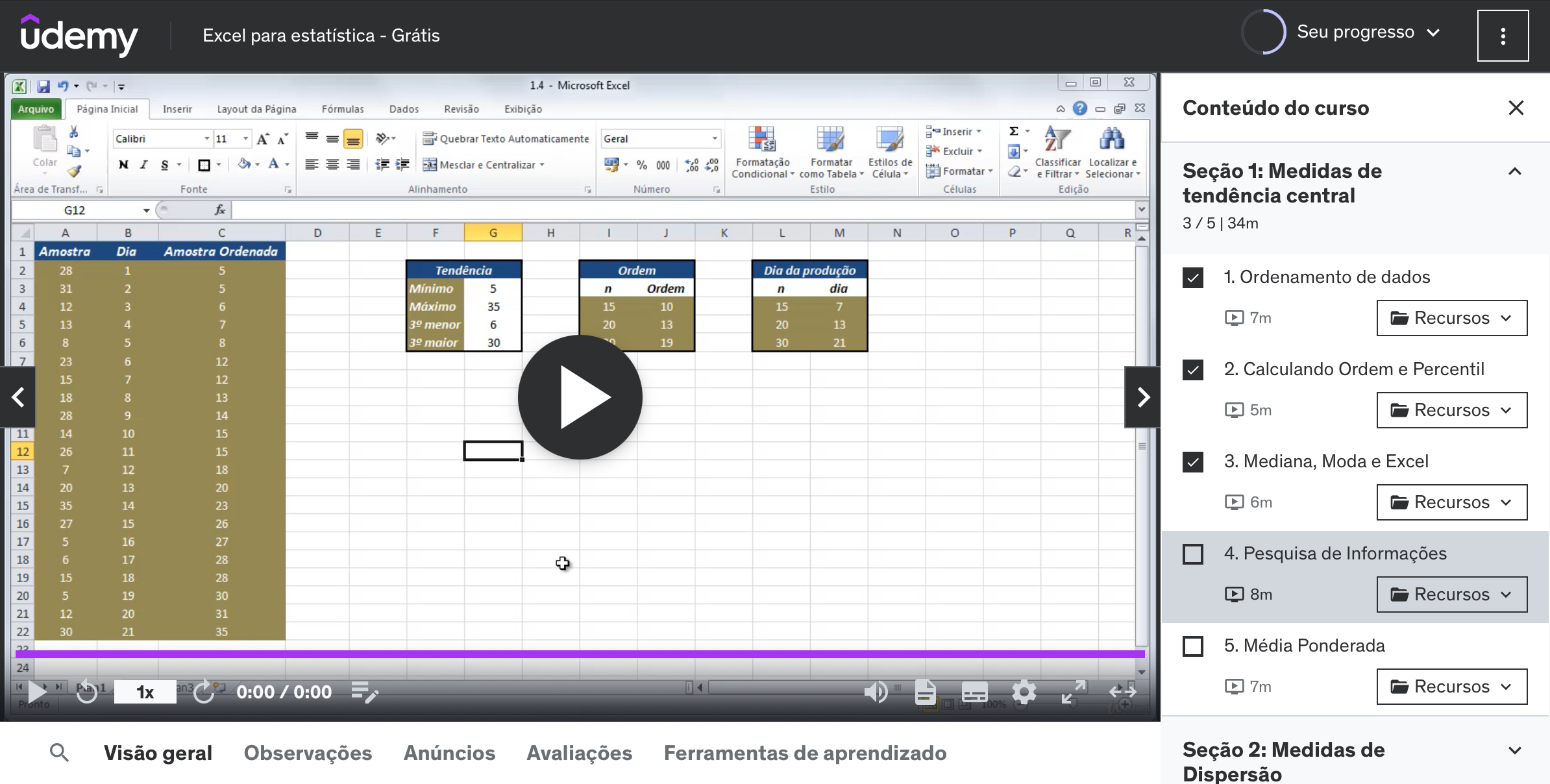
Task: Toggle closed captions in the player
Action: pos(975,692)
